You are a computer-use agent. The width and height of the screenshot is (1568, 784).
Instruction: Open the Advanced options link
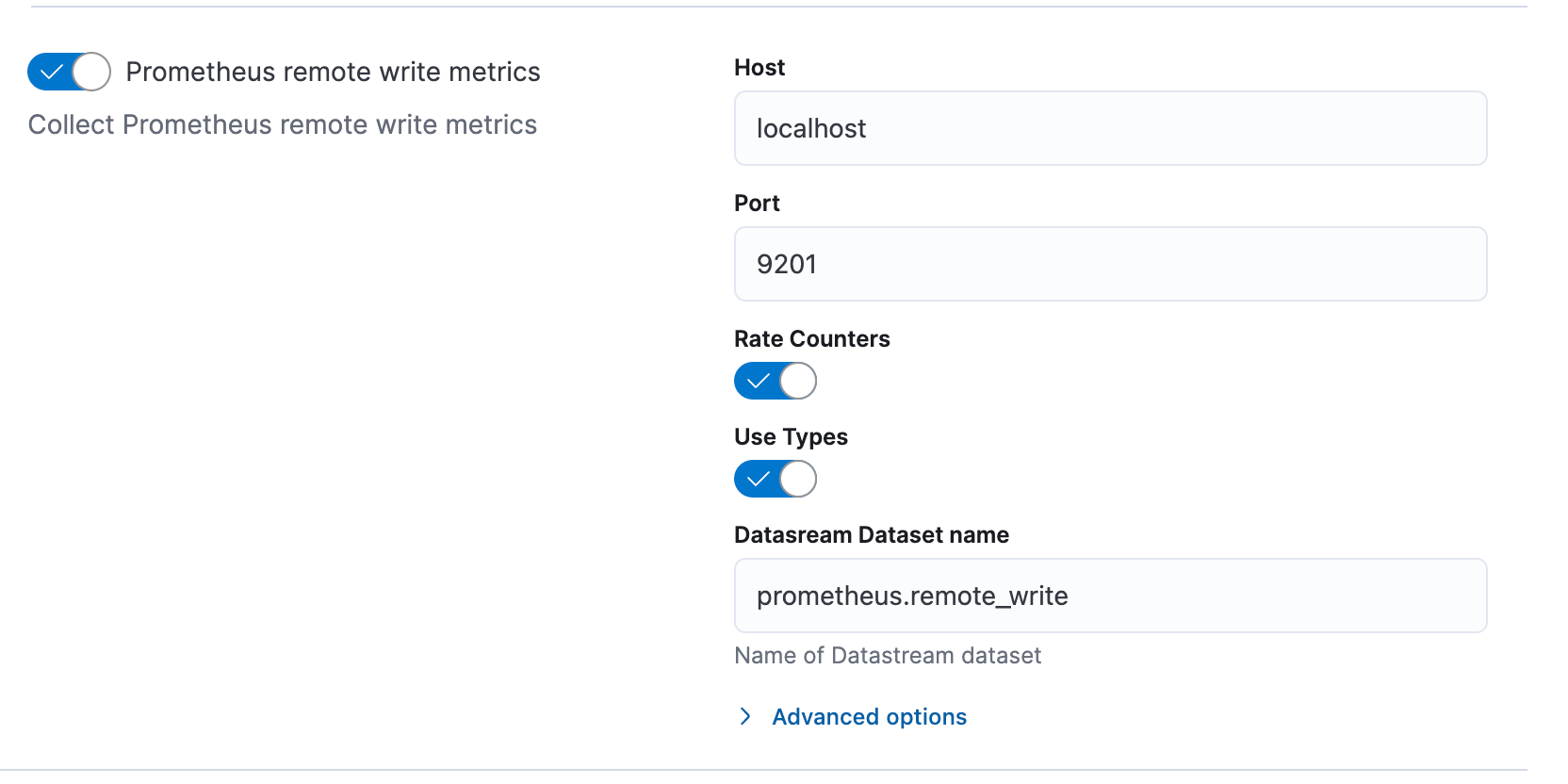click(869, 717)
